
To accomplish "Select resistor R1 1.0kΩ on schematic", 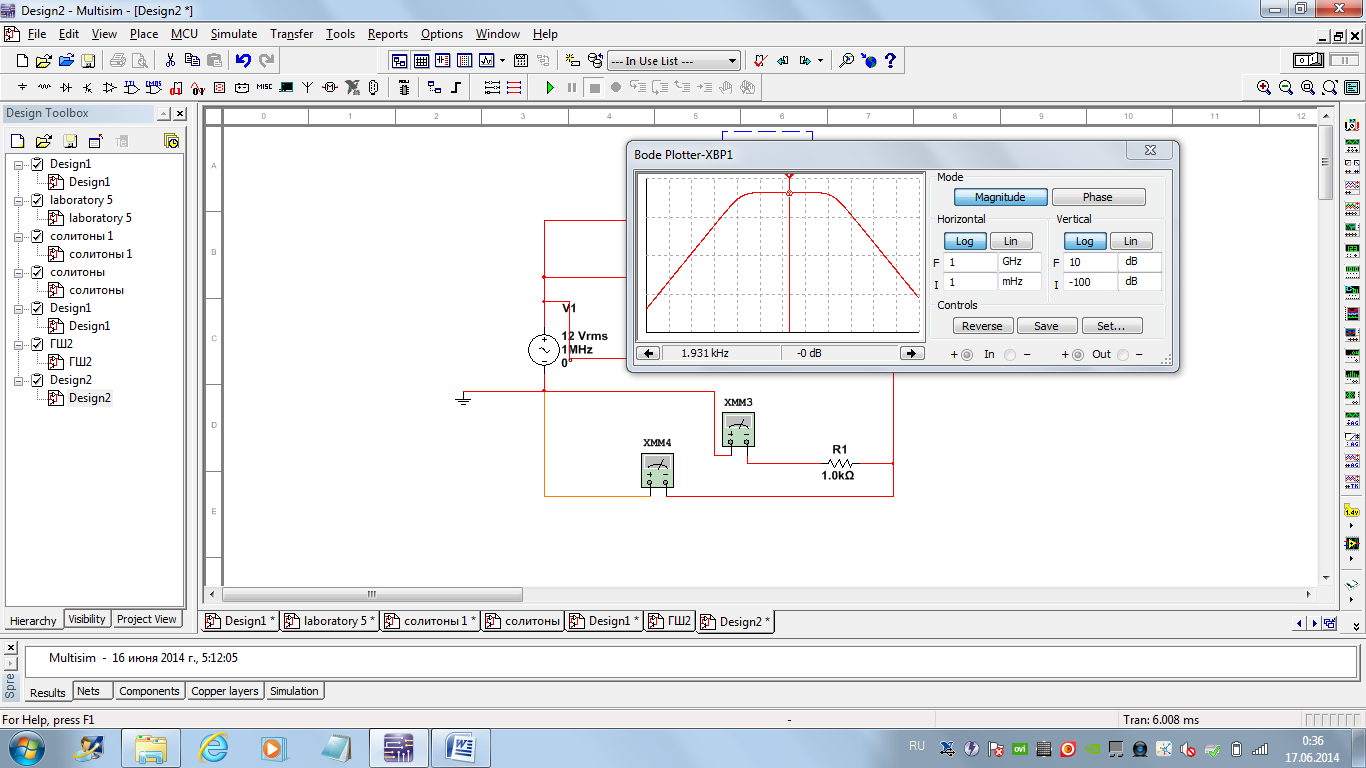I will [840, 463].
